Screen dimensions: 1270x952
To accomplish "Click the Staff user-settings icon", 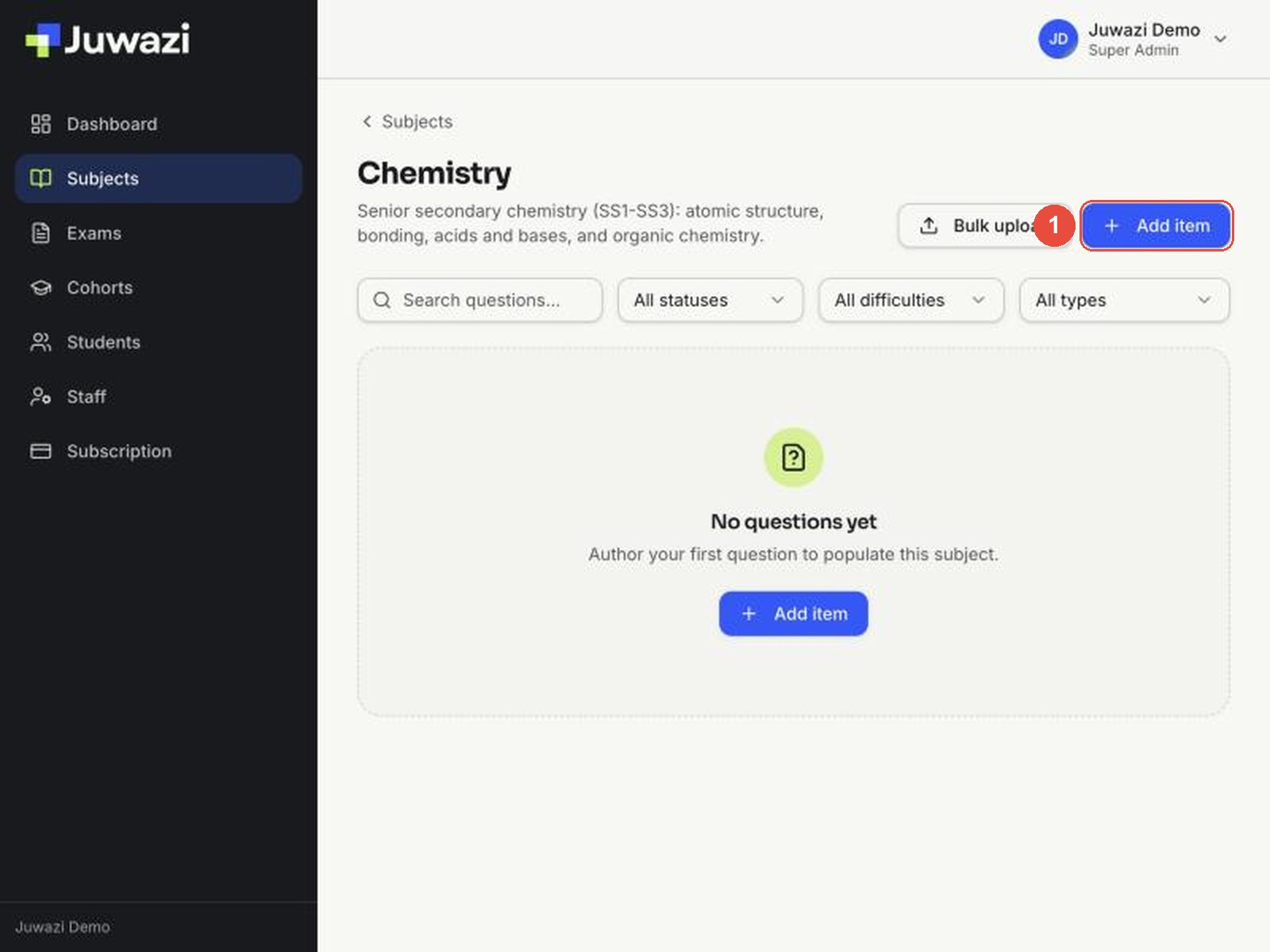I will (x=40, y=397).
